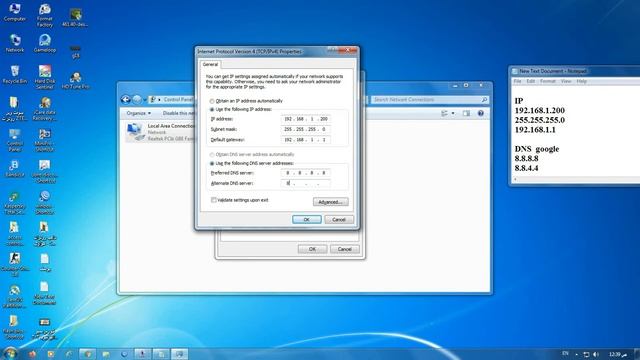Launch Hard Disk Sentinel shortcut
The image size is (640, 360).
point(44,77)
